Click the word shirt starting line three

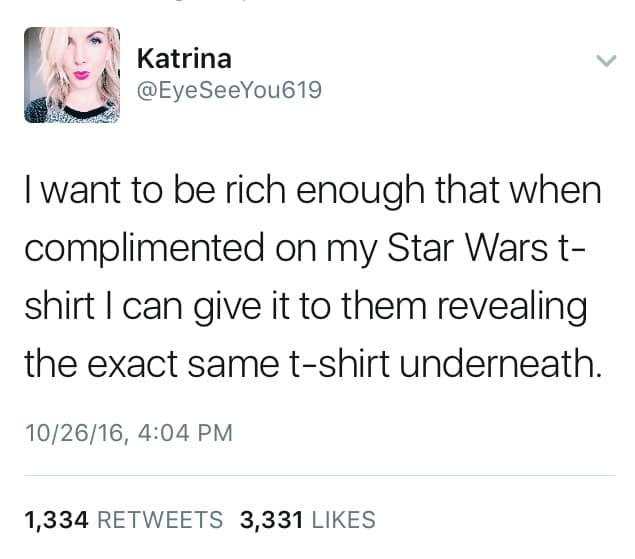click(x=60, y=305)
